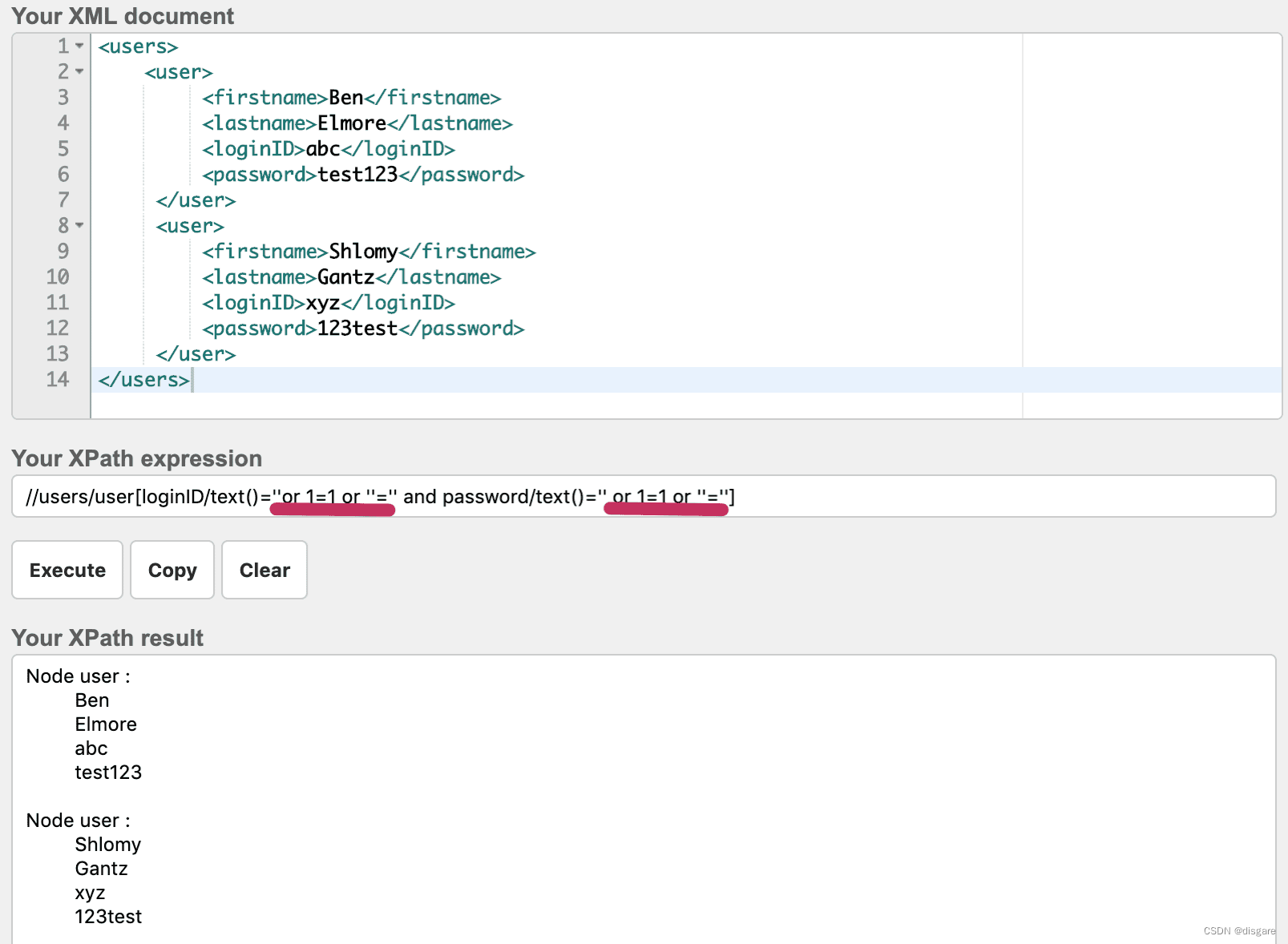
Task: Place cursor on closing users tag line 14
Action: pyautogui.click(x=144, y=380)
